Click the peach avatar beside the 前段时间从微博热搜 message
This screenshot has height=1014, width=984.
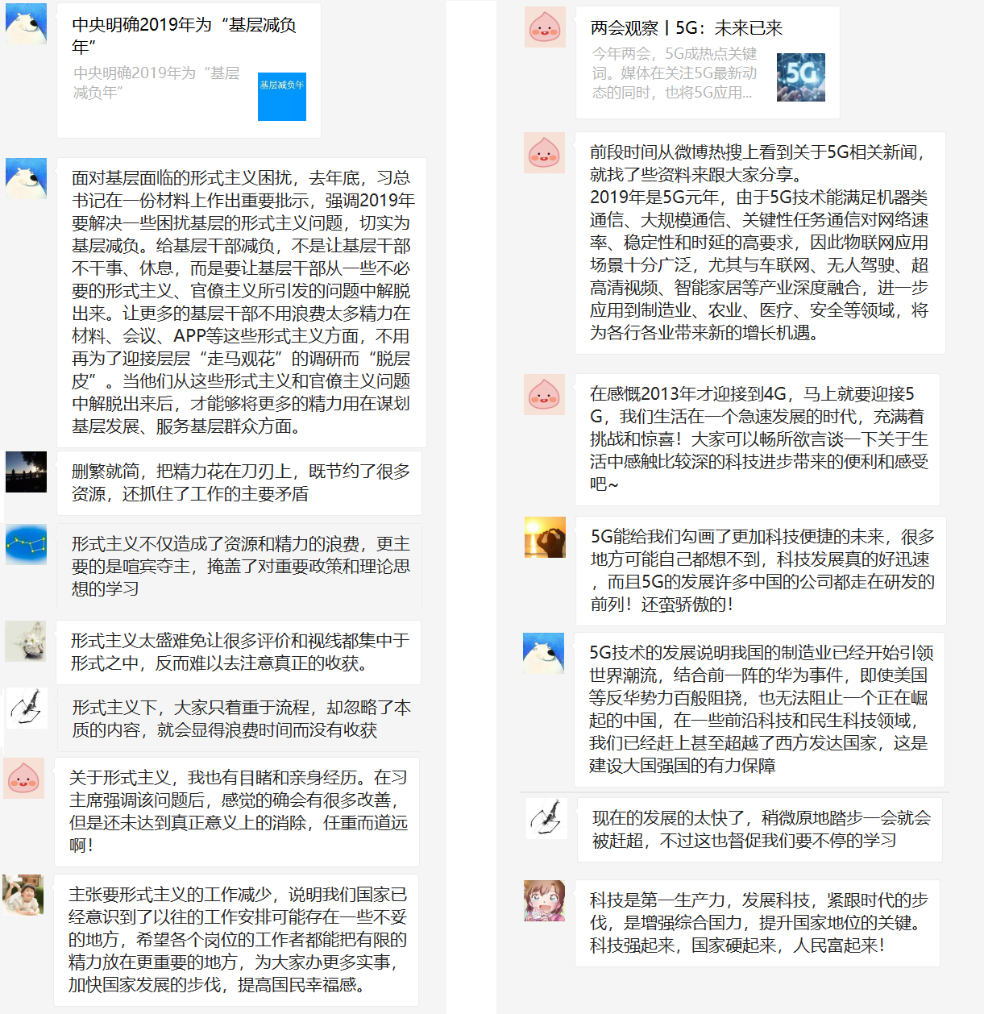[x=545, y=152]
